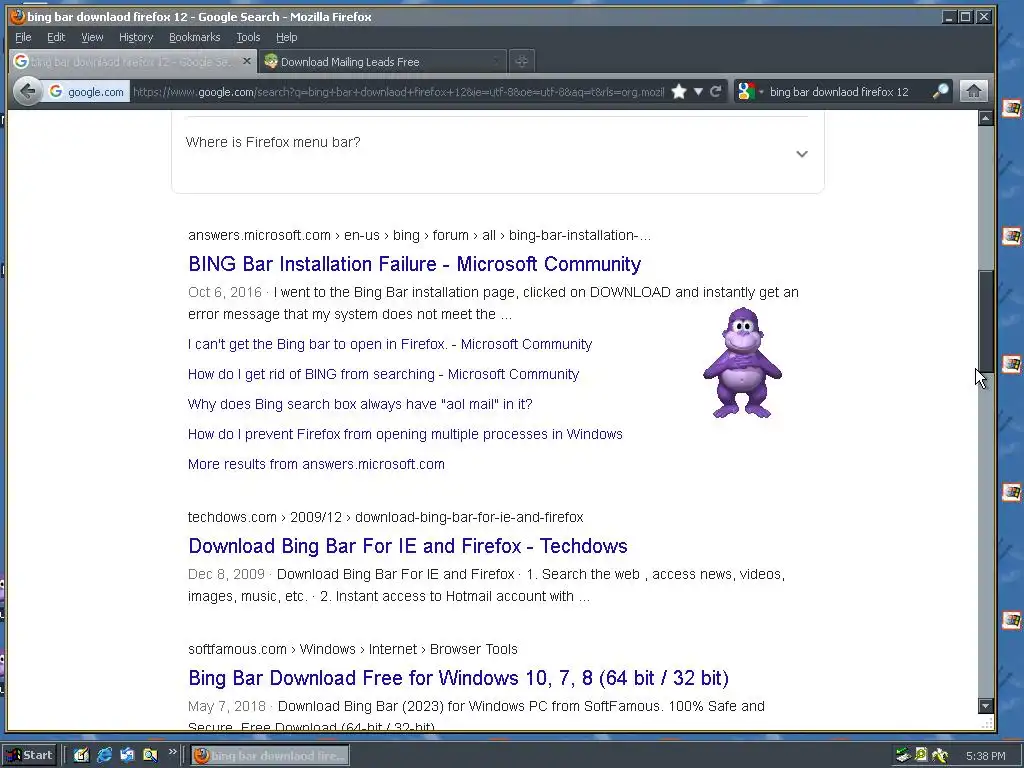Click the search box with bing bar query
This screenshot has width=1024, height=768.
(847, 92)
